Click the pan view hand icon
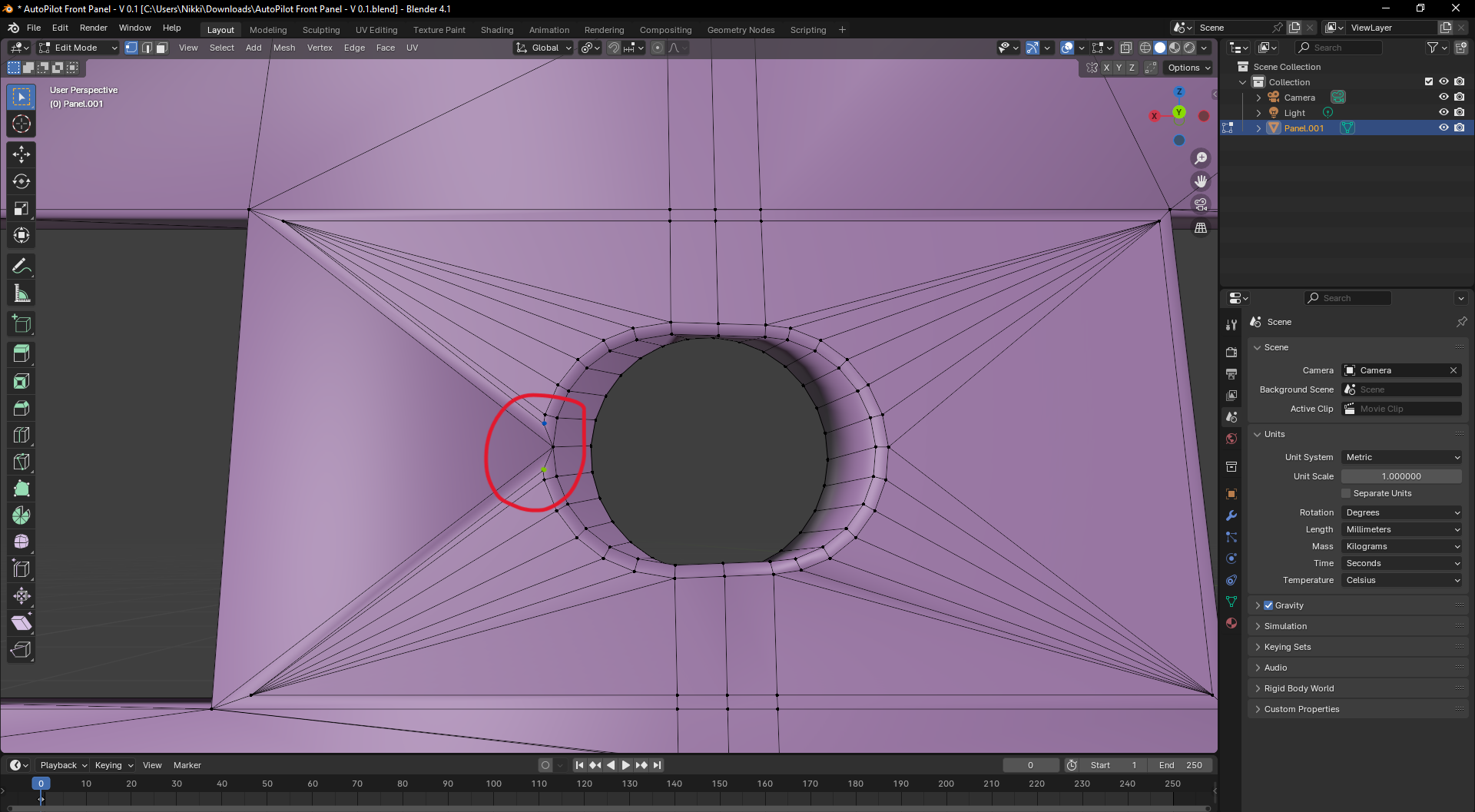Image resolution: width=1475 pixels, height=812 pixels. click(x=1201, y=181)
